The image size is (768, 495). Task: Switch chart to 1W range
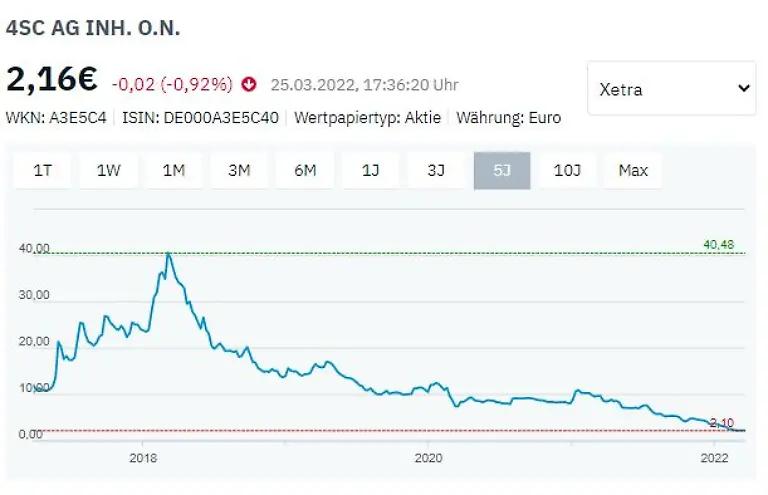(108, 170)
